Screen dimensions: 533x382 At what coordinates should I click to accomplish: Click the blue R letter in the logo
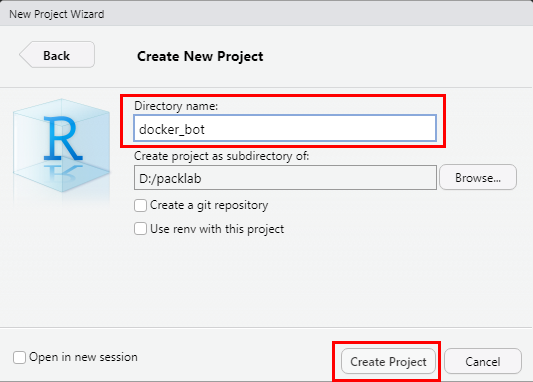coord(63,138)
